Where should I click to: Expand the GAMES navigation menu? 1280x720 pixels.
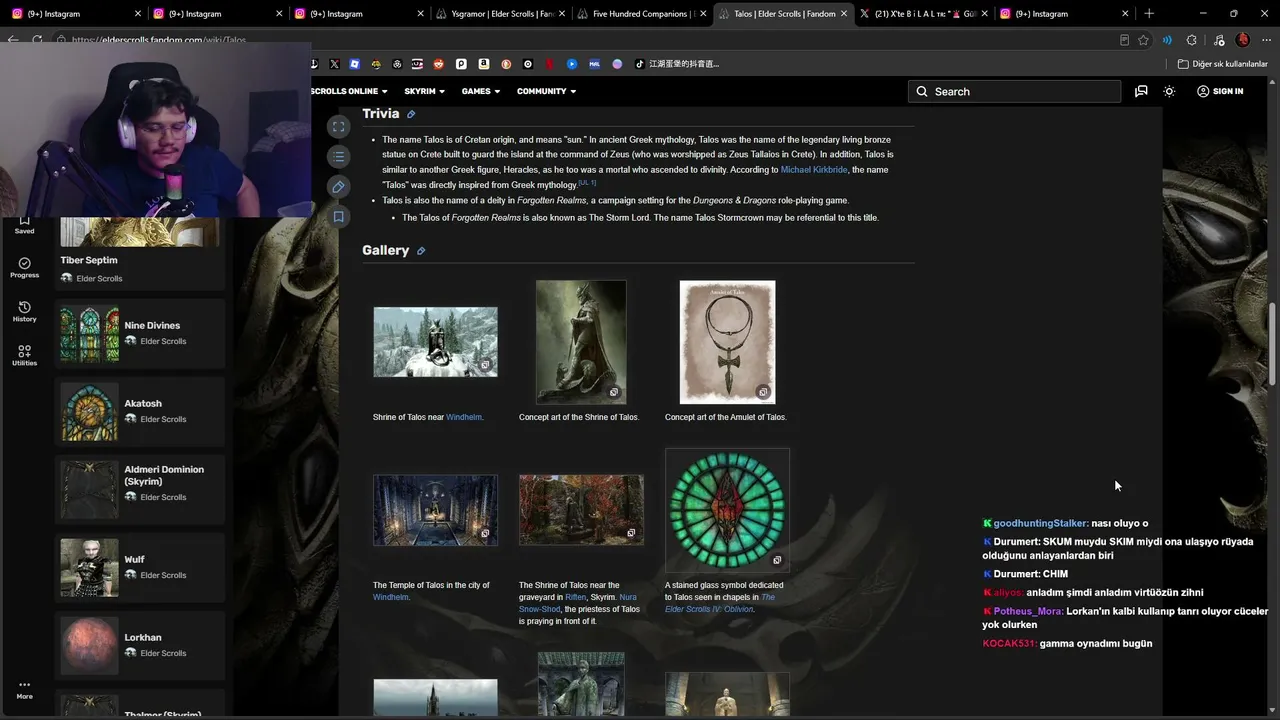[481, 91]
